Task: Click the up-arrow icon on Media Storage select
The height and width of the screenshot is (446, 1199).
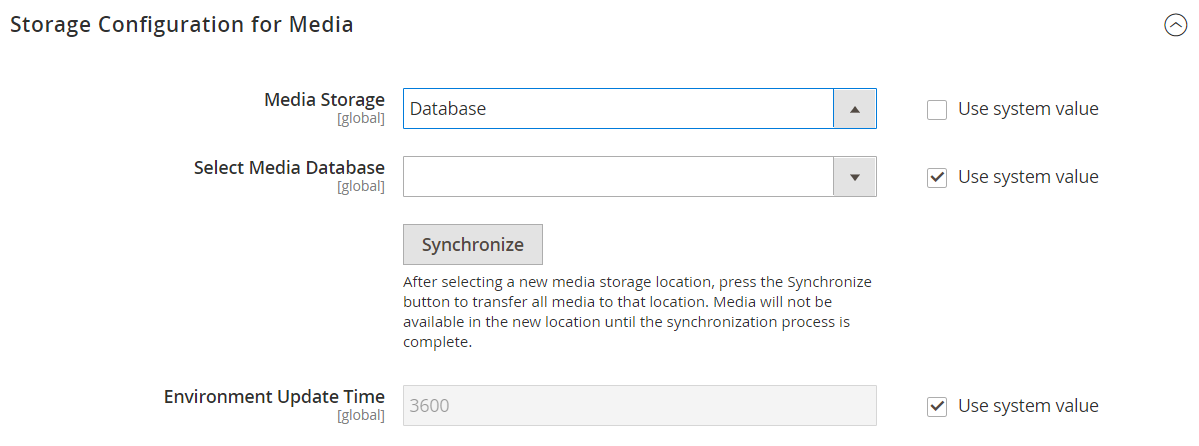Action: pyautogui.click(x=855, y=109)
